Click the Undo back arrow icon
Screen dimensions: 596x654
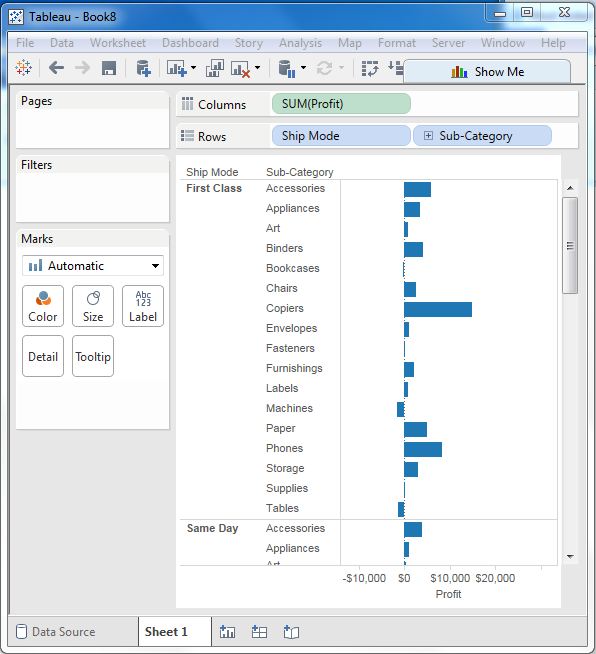[x=56, y=68]
